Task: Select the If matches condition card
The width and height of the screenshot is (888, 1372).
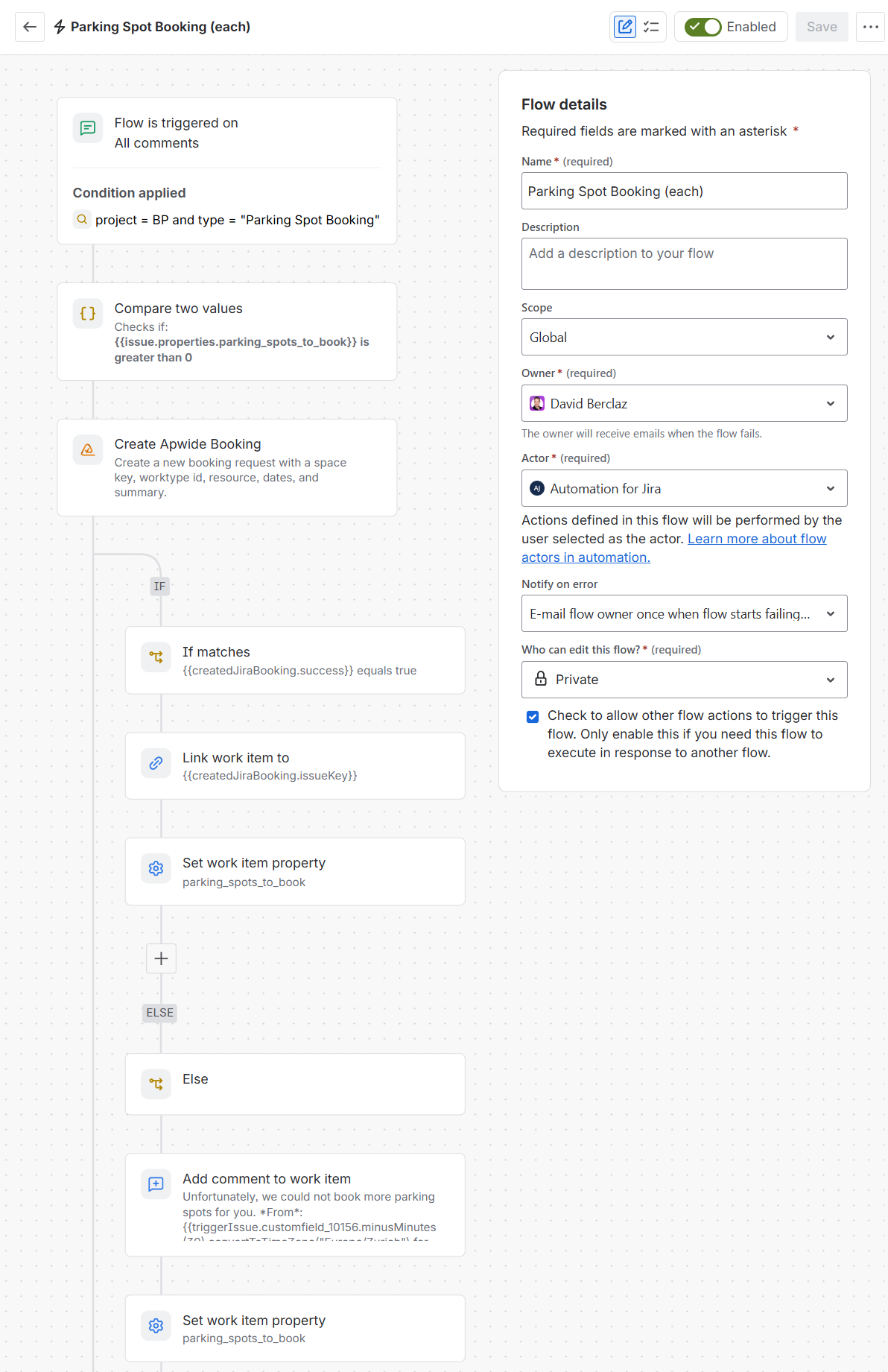Action: pyautogui.click(x=295, y=660)
